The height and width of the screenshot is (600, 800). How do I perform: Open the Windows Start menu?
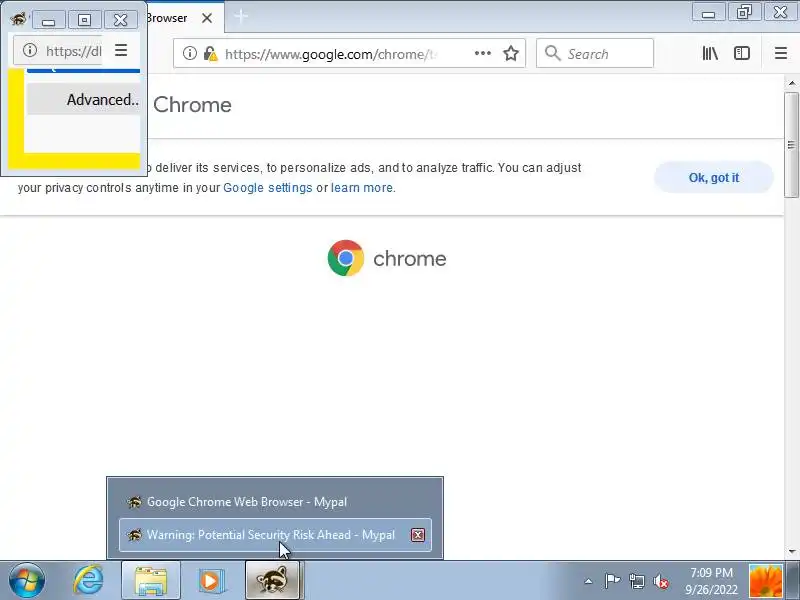pyautogui.click(x=27, y=581)
